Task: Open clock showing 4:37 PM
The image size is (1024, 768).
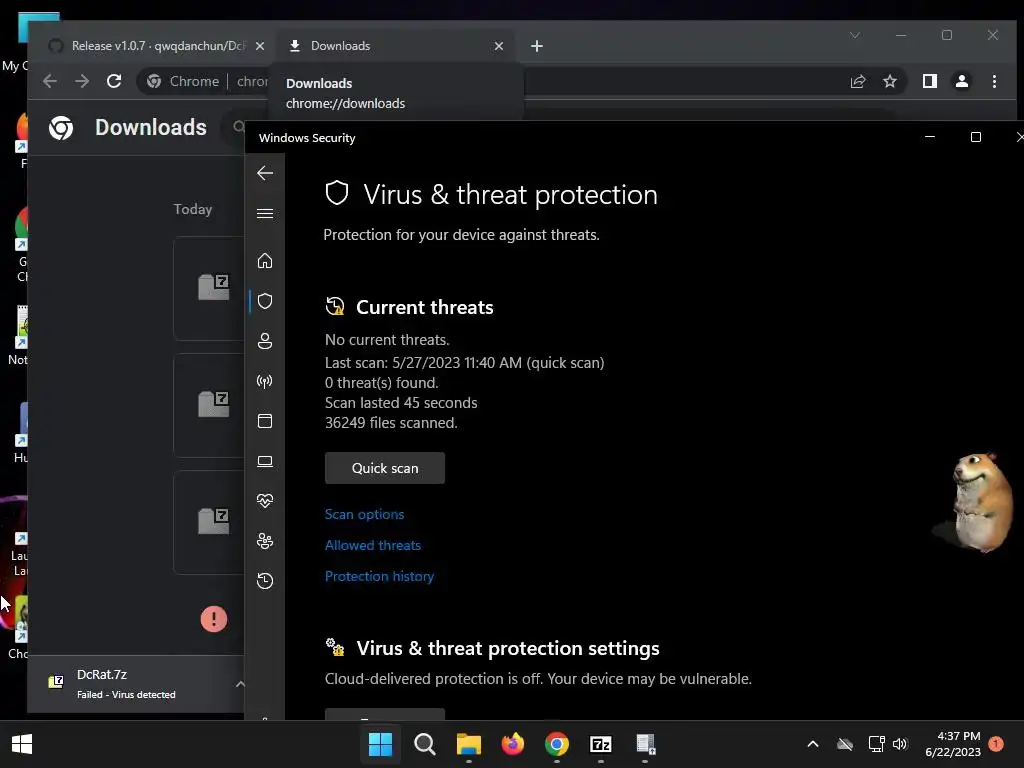Action: coord(953,744)
